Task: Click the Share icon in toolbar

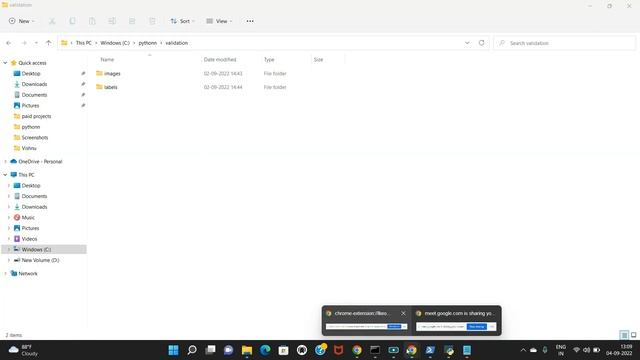Action: [x=132, y=21]
